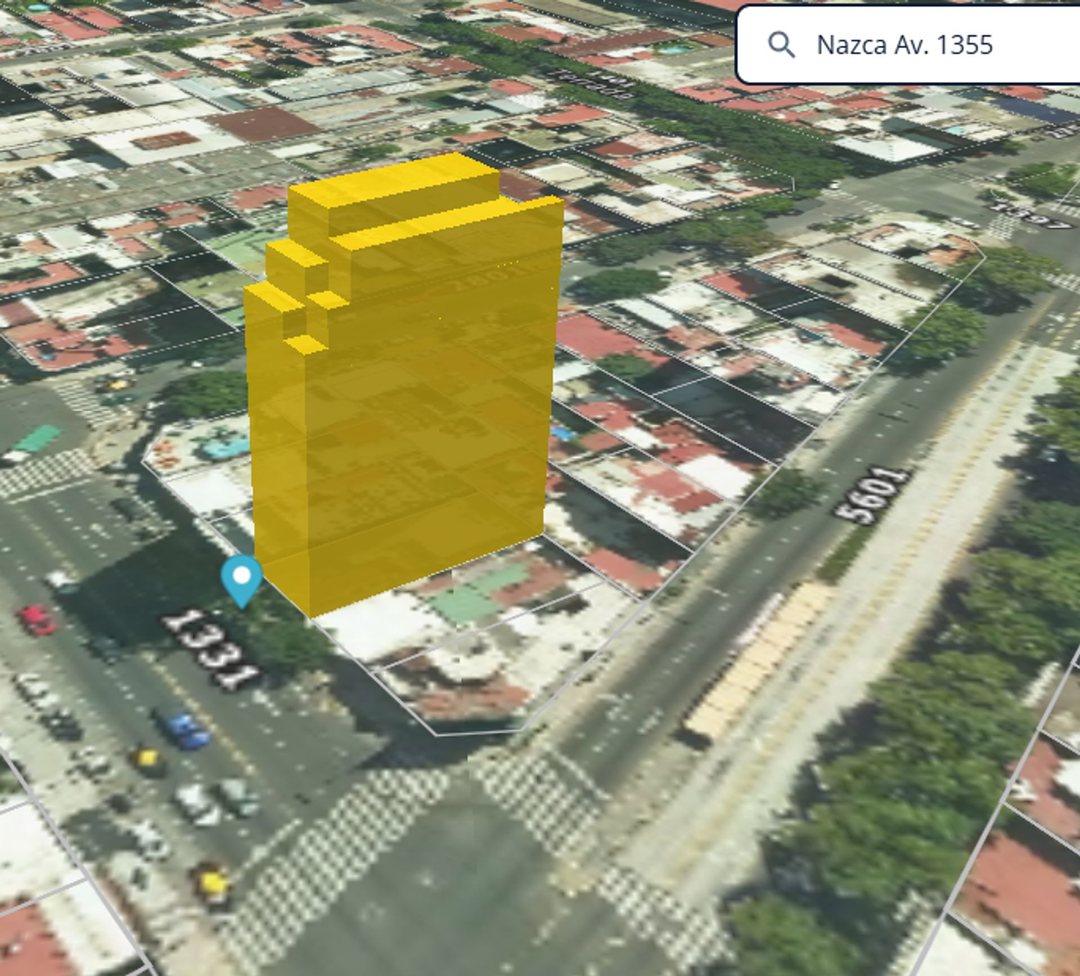This screenshot has width=1080, height=976.
Task: Click the search magnifier icon
Action: point(781,45)
